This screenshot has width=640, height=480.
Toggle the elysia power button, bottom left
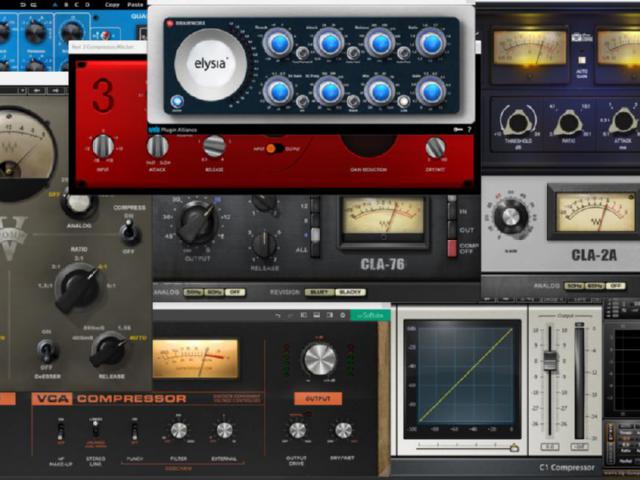point(177,101)
